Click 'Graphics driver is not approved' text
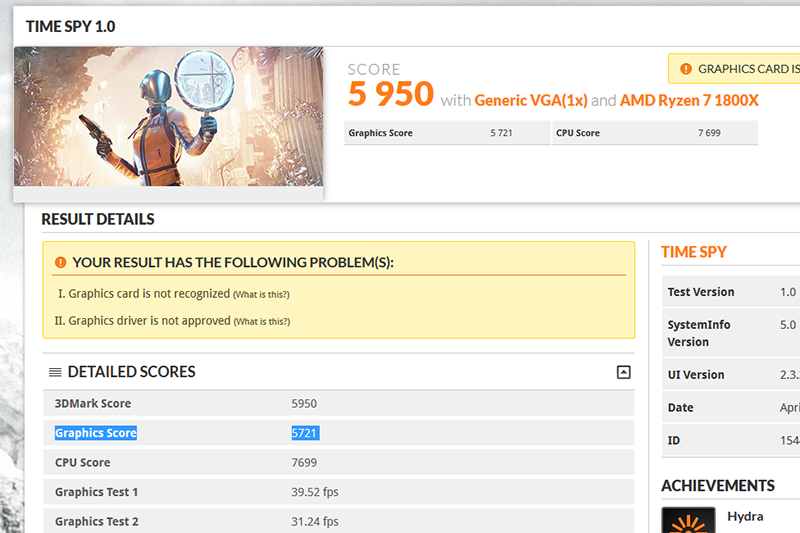Viewport: 800px width, 533px height. [149, 321]
